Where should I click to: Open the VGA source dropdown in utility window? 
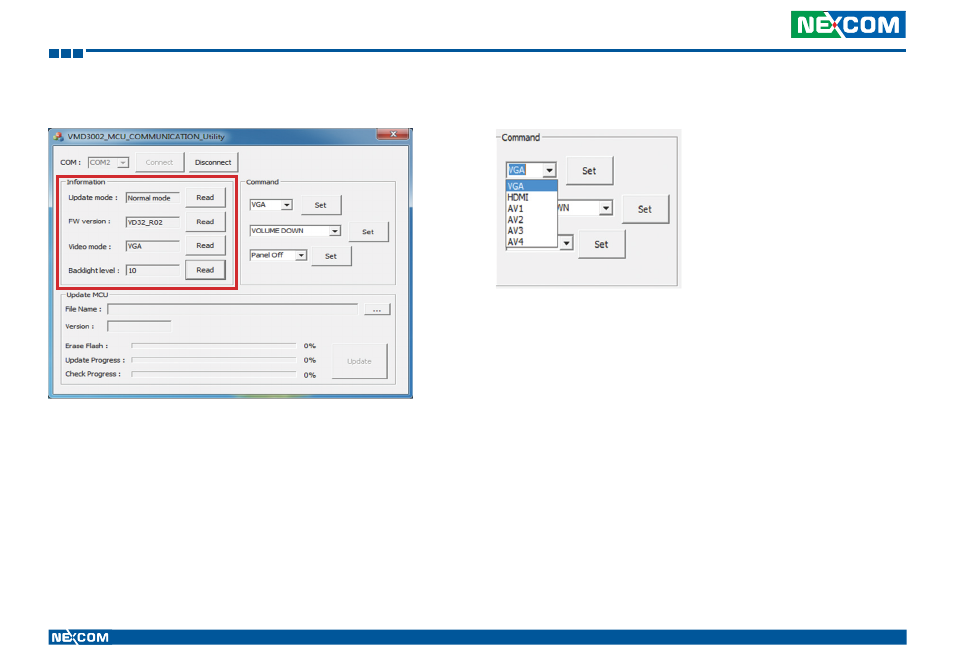click(287, 205)
